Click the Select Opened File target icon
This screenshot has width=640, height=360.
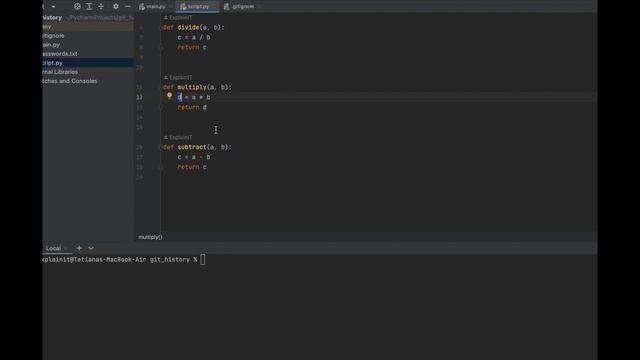pyautogui.click(x=77, y=7)
